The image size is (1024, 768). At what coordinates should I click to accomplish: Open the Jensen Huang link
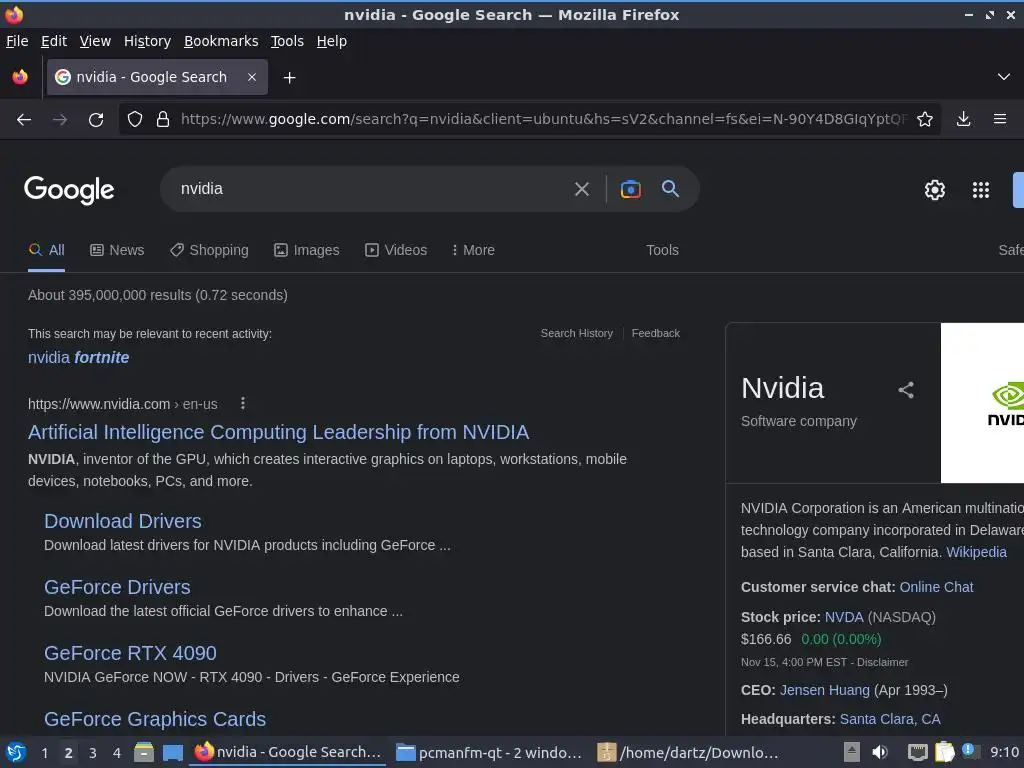[824, 690]
